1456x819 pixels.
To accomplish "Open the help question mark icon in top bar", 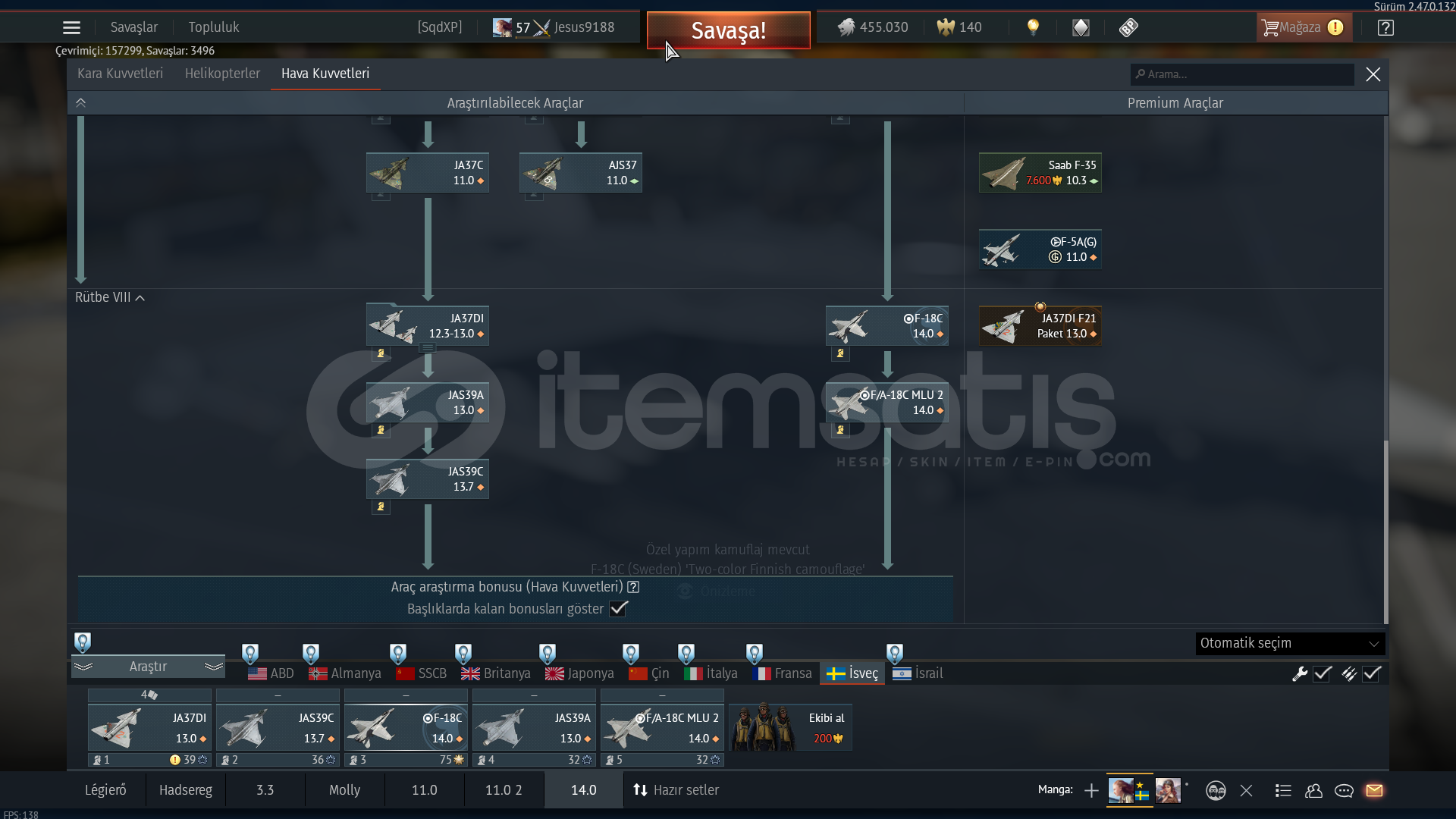I will [1385, 27].
